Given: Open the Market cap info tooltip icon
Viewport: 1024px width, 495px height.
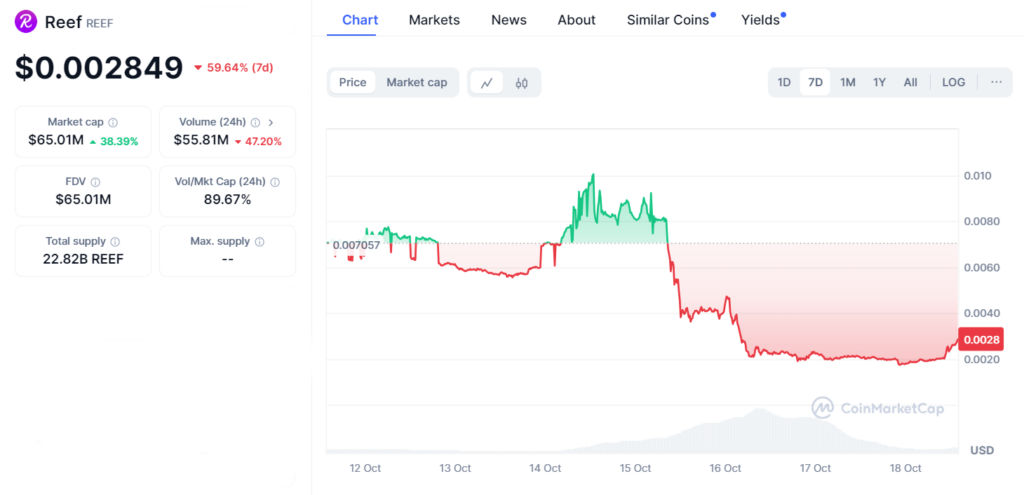Looking at the screenshot, I should [113, 122].
